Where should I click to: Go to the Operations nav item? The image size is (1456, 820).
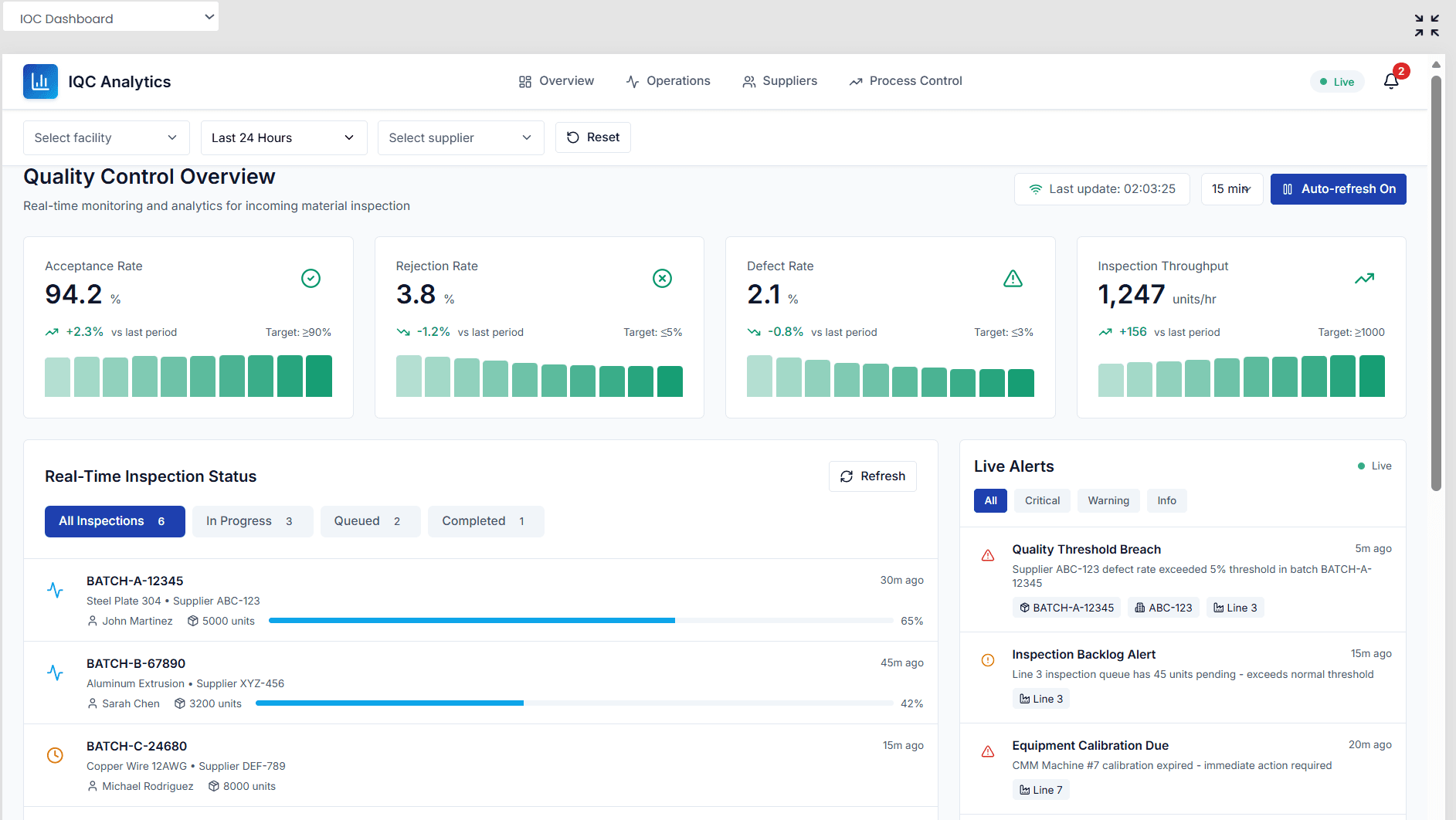[x=668, y=81]
